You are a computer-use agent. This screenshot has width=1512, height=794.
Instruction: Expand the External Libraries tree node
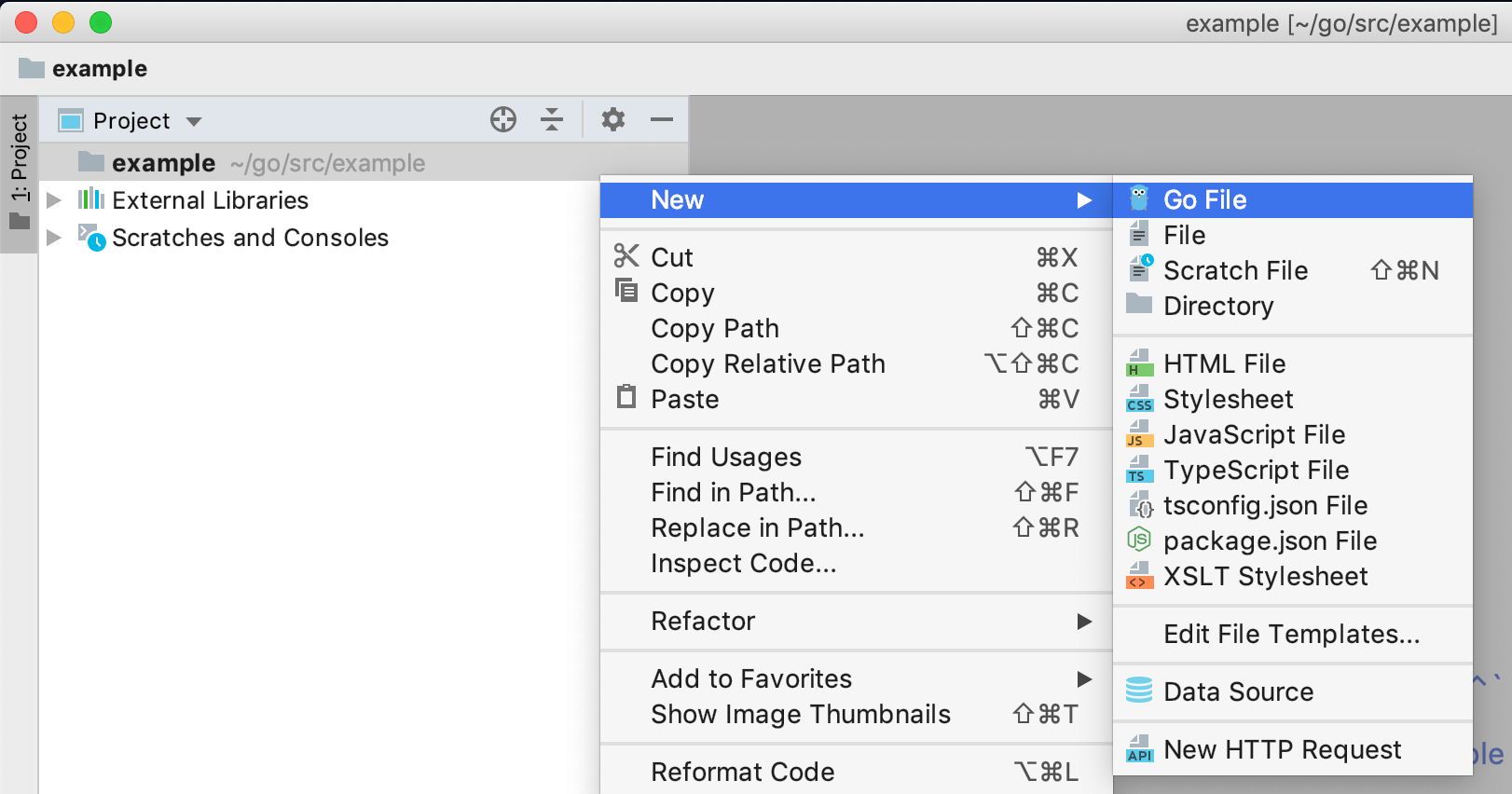[x=54, y=200]
